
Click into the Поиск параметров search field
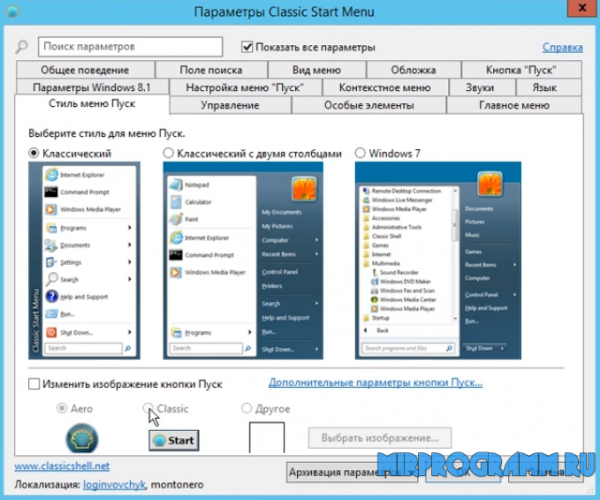pos(130,47)
